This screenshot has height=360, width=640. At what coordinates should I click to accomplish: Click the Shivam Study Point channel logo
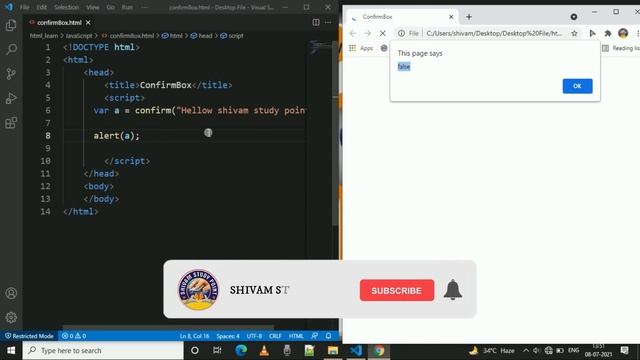coord(198,290)
